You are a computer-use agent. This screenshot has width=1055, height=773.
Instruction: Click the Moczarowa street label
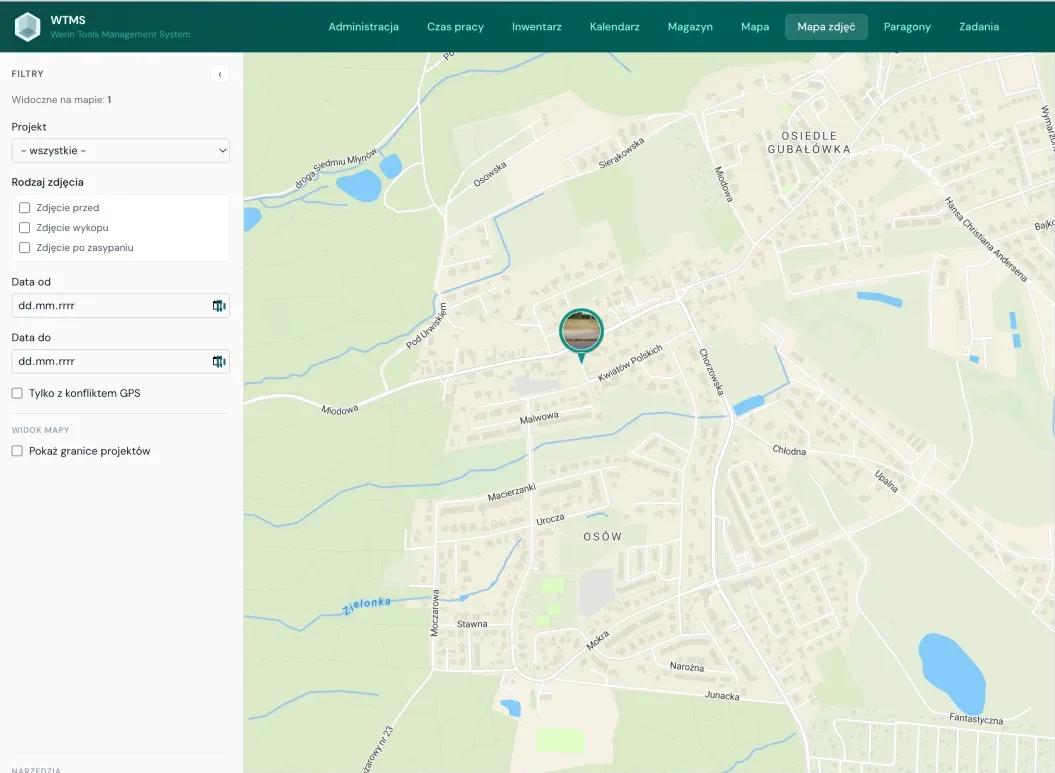(x=435, y=613)
